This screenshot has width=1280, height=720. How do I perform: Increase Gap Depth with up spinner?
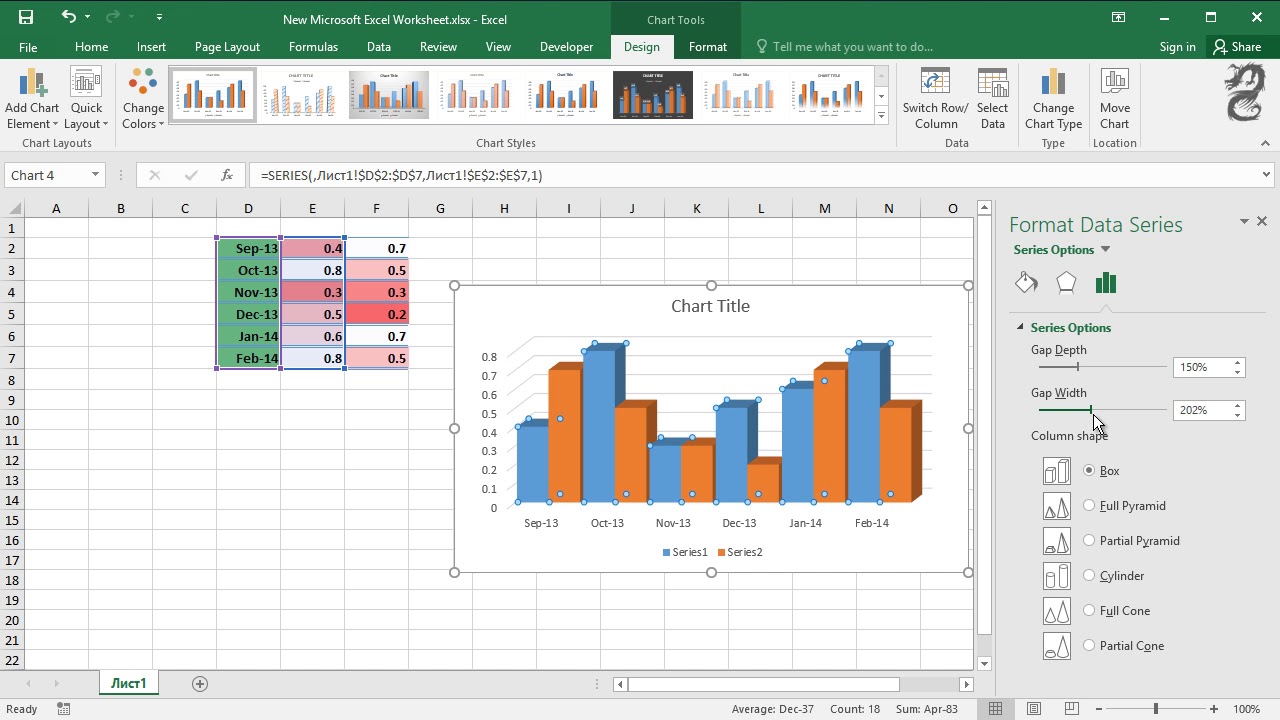1238,363
